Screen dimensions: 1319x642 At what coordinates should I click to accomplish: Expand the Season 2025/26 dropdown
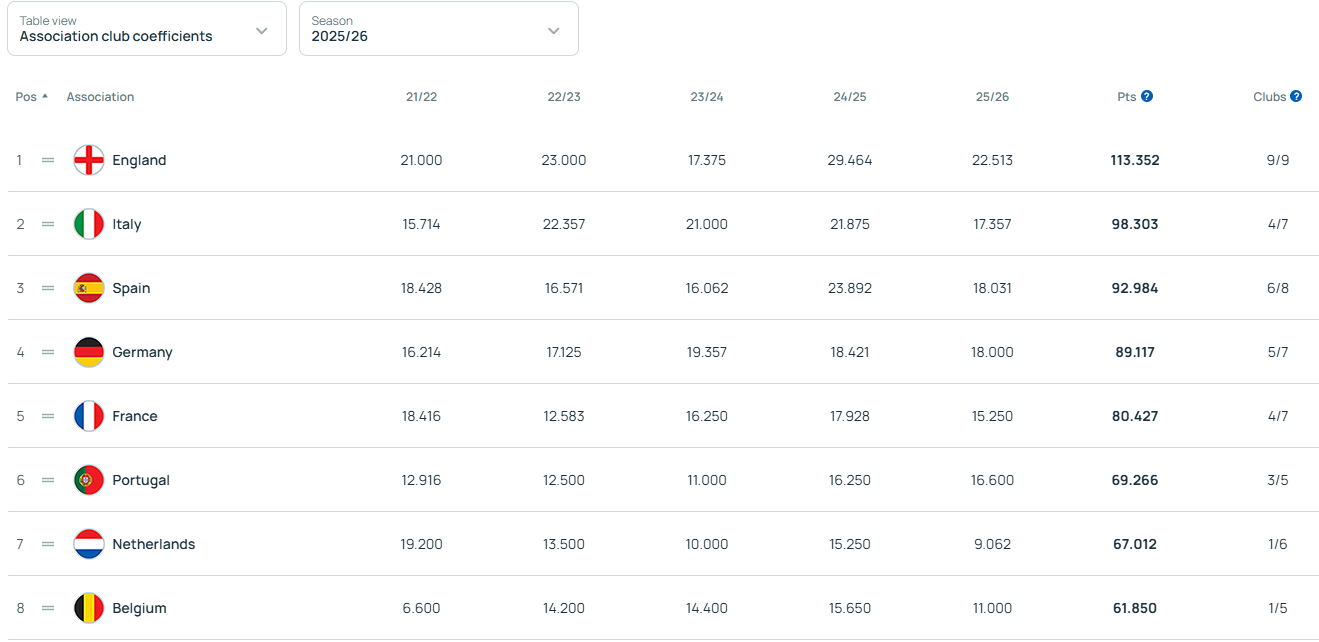(438, 29)
